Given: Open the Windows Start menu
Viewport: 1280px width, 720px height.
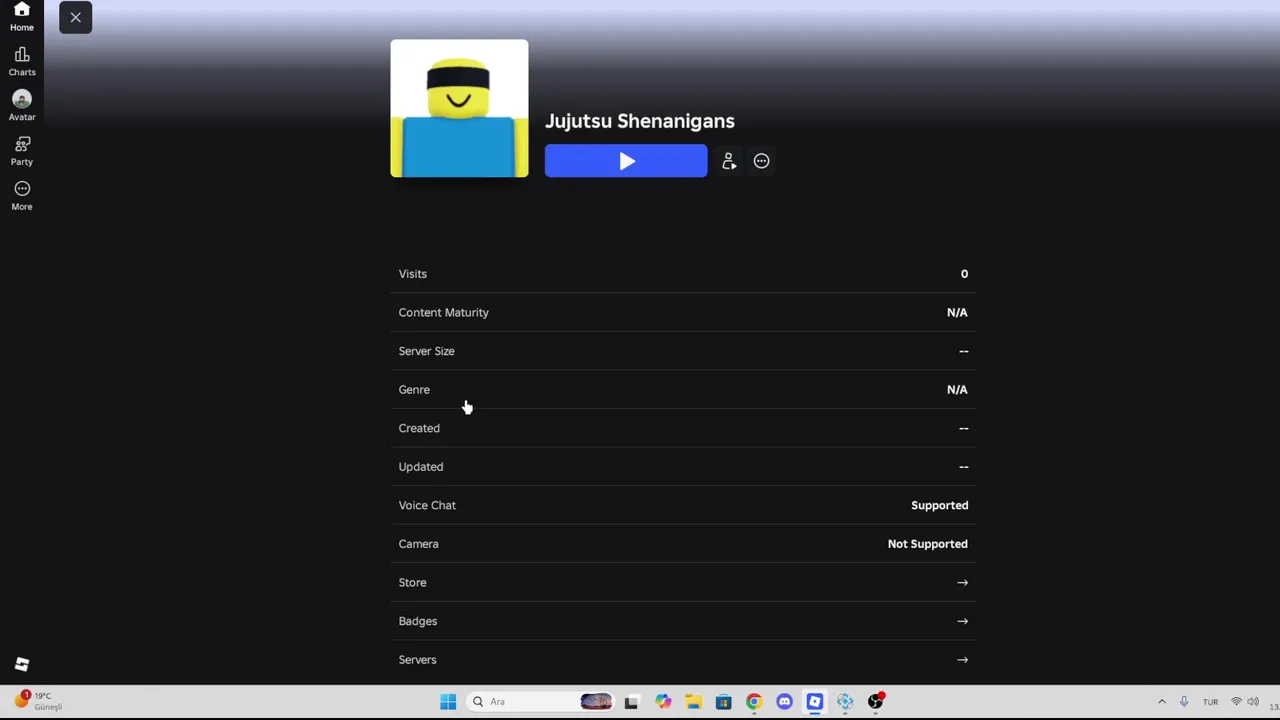Looking at the screenshot, I should tap(448, 702).
